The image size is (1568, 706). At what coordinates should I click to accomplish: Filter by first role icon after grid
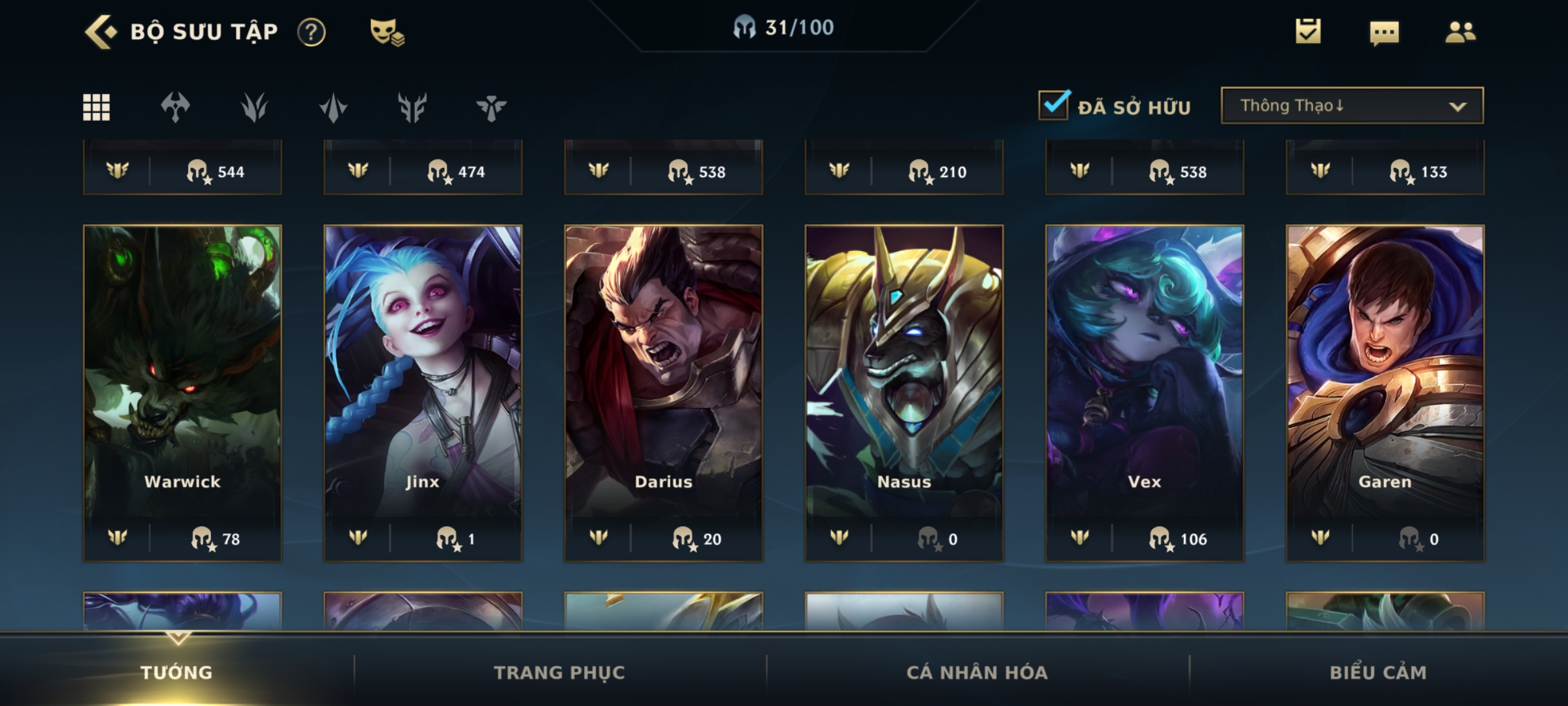pos(175,107)
